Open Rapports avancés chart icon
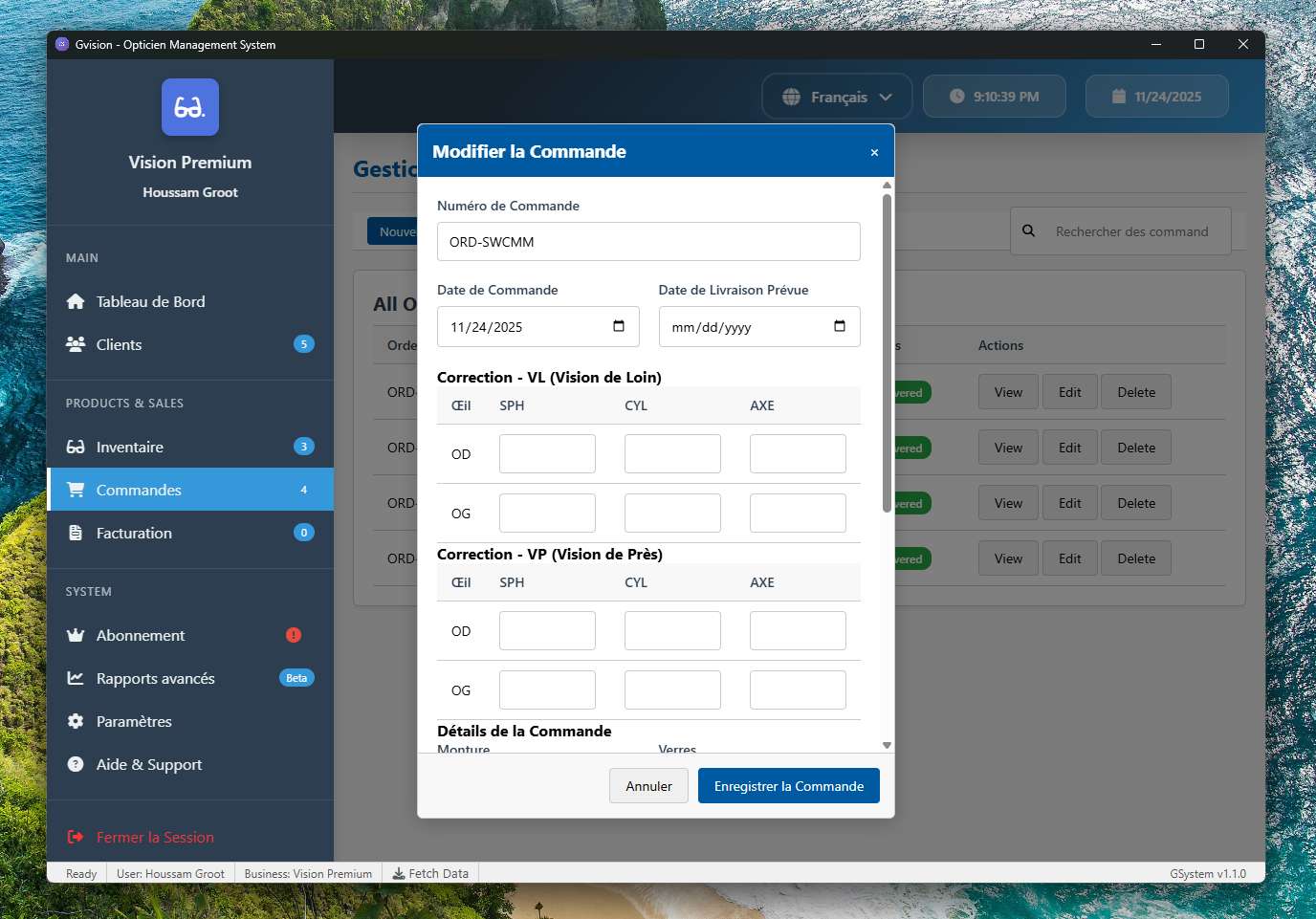This screenshot has width=1316, height=919. [76, 678]
